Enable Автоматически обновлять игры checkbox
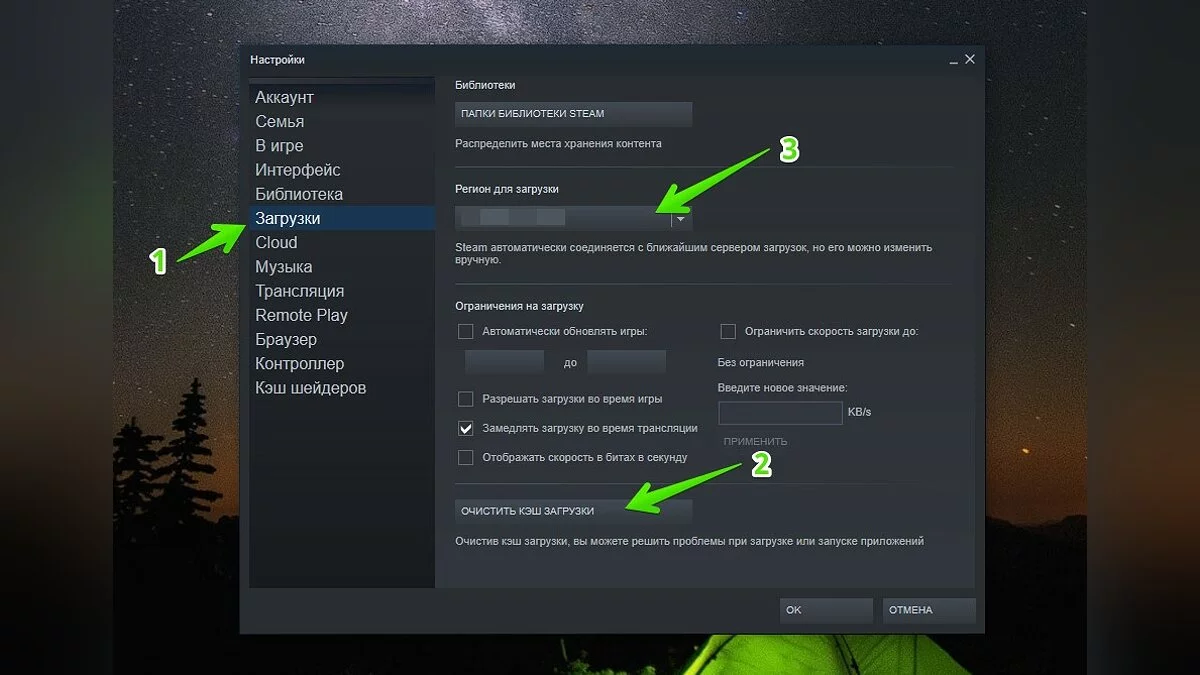Viewport: 1200px width, 675px height. coord(465,331)
